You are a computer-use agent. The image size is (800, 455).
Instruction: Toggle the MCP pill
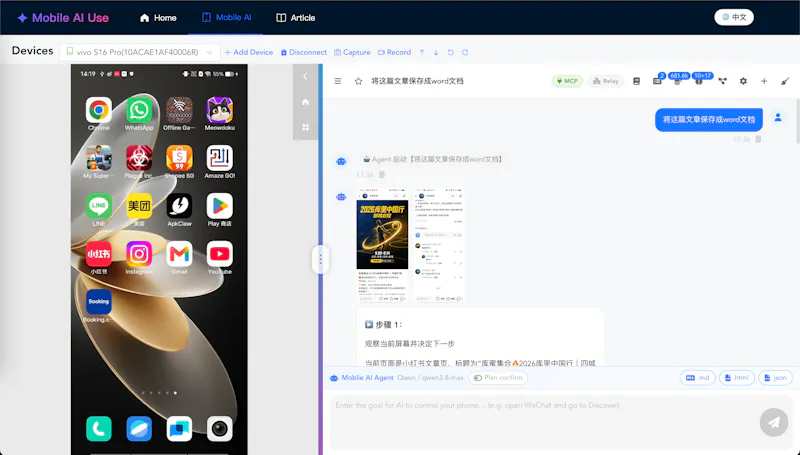pos(567,81)
